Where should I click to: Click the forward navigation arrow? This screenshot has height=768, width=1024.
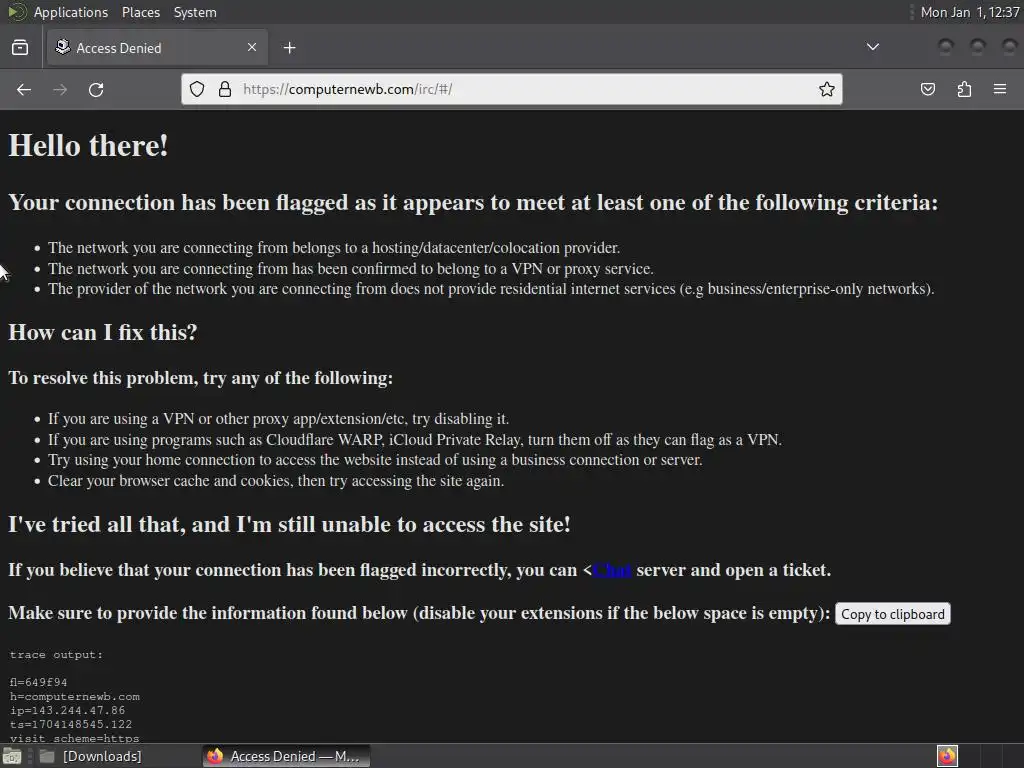click(x=60, y=89)
